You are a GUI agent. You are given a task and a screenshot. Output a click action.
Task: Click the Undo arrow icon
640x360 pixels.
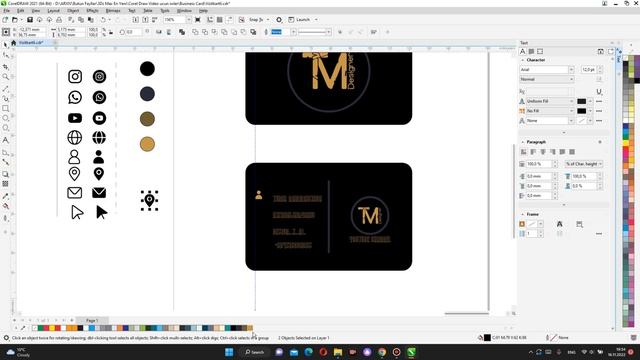click(103, 20)
